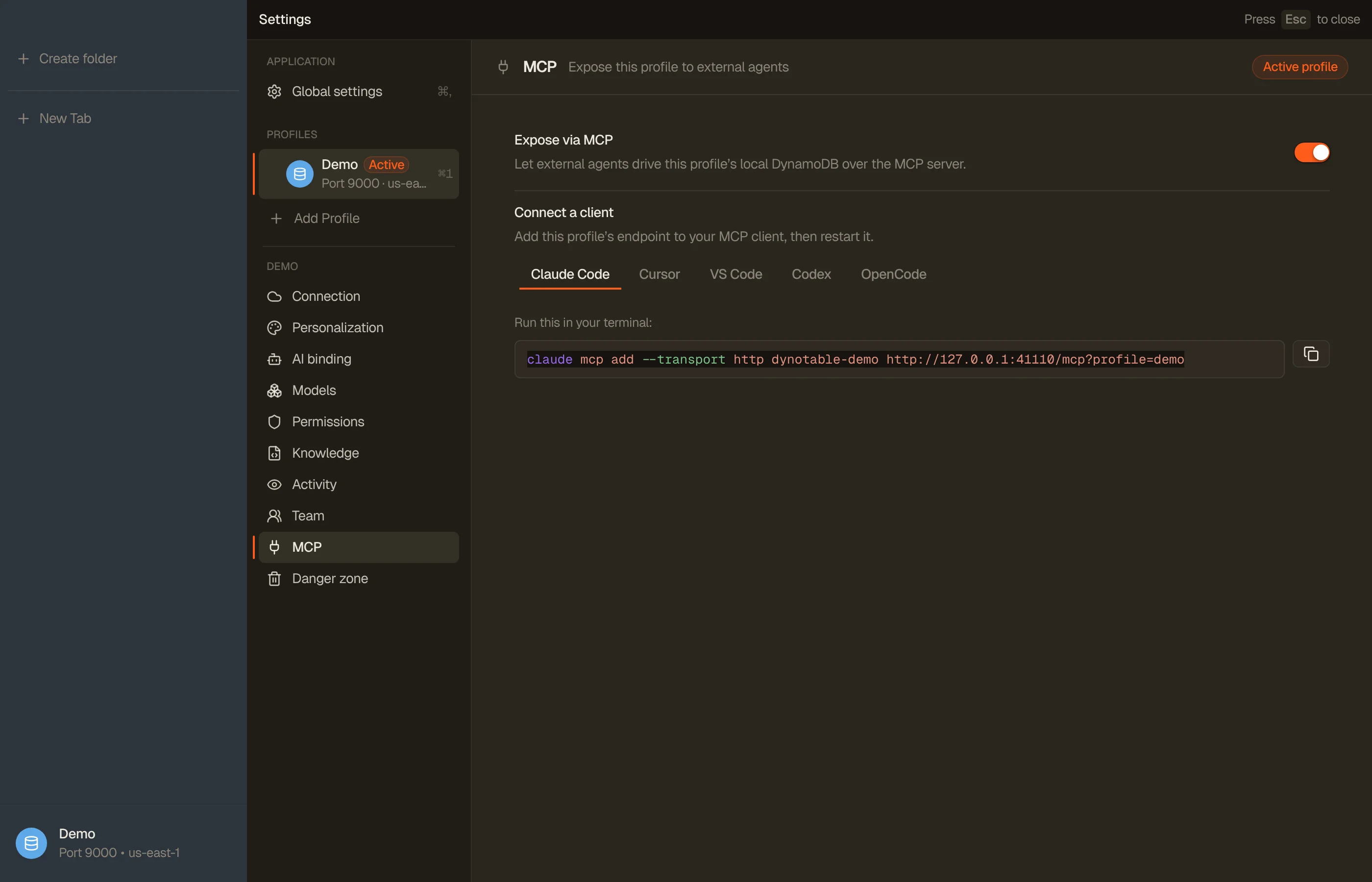Click the 'Expose via MCP' heading
Screen dimensions: 1372x882
point(563,140)
